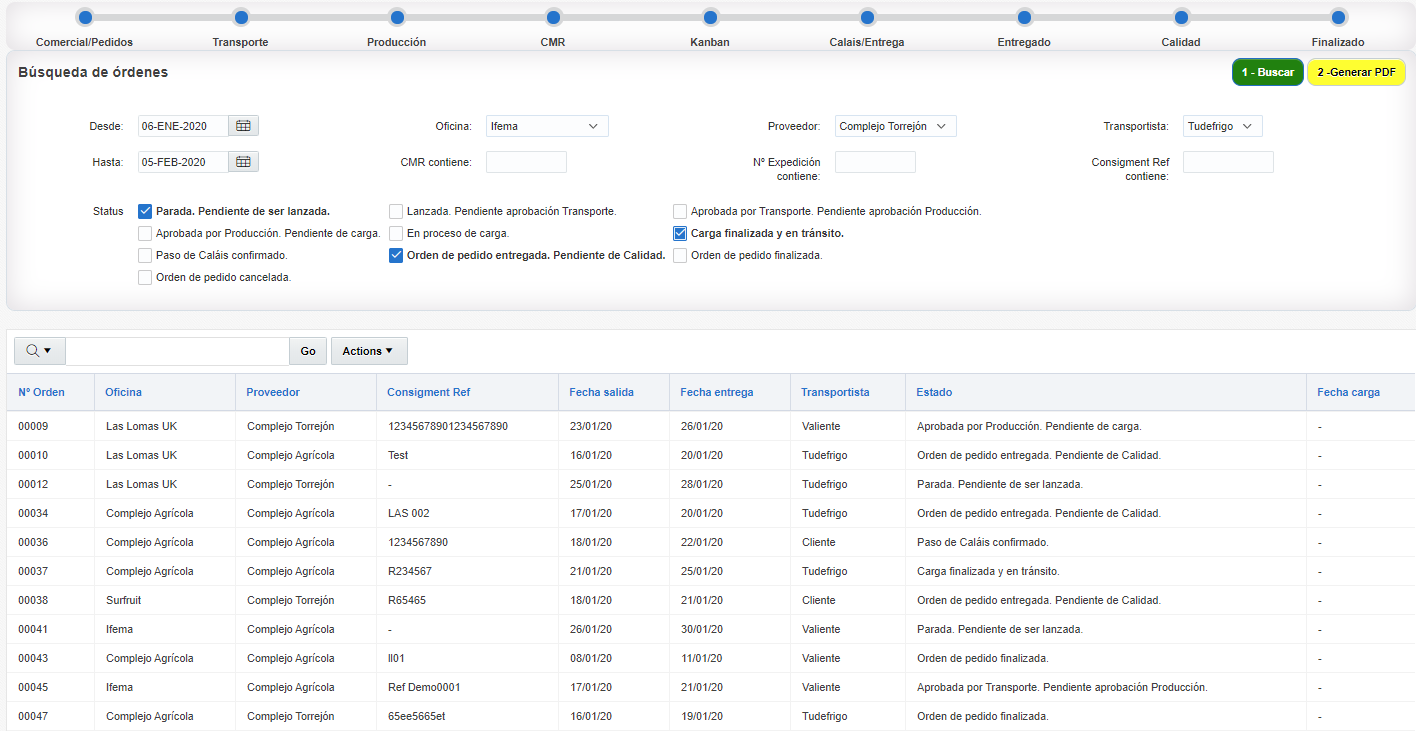
Task: Click the 'CMR contiene' text field
Action: pos(526,162)
